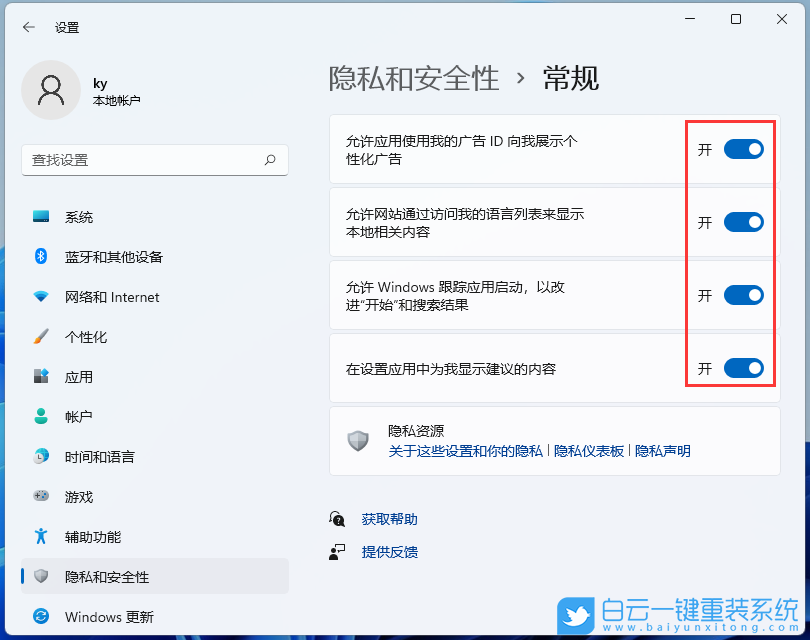Click the ky local account profile avatar

click(x=51, y=90)
